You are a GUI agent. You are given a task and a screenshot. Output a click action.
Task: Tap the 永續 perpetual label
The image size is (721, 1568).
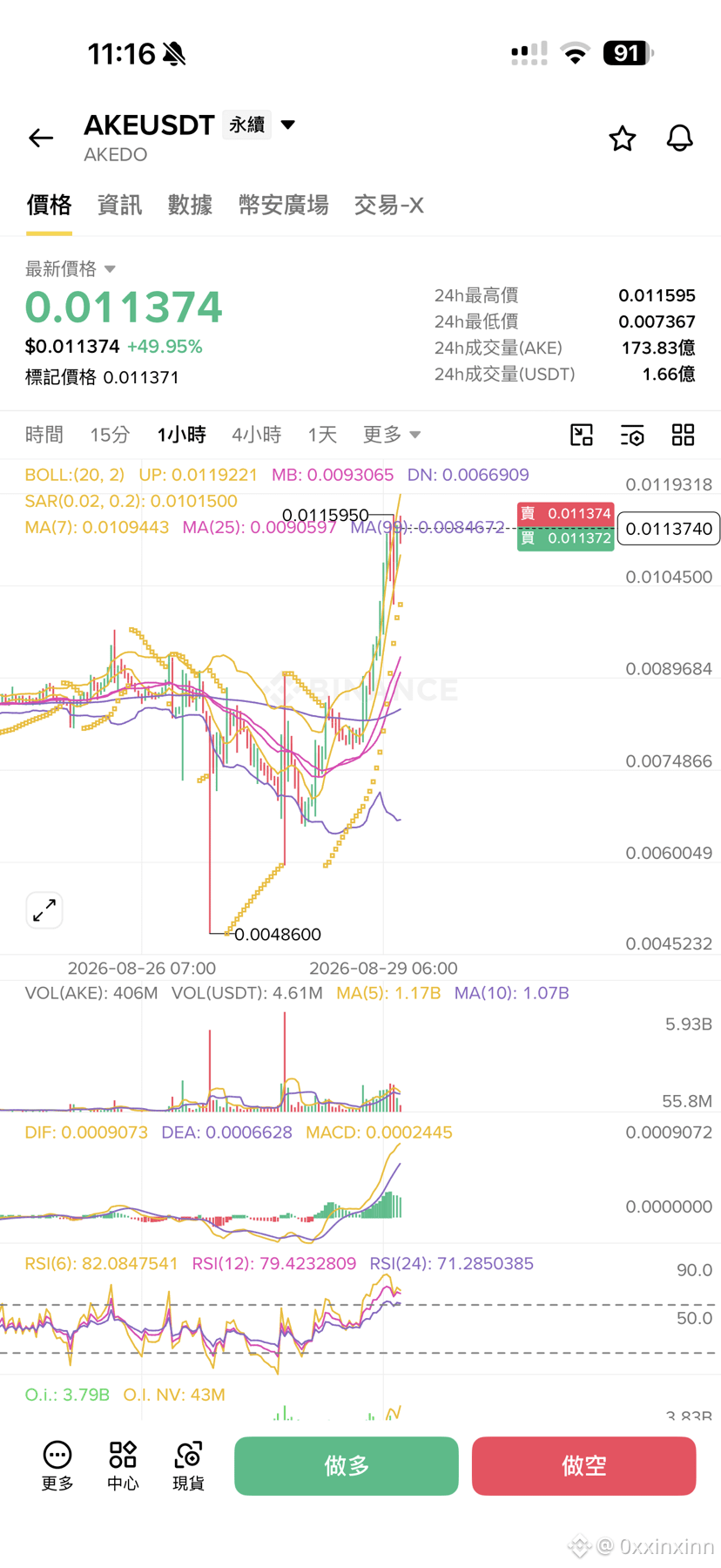pyautogui.click(x=247, y=125)
